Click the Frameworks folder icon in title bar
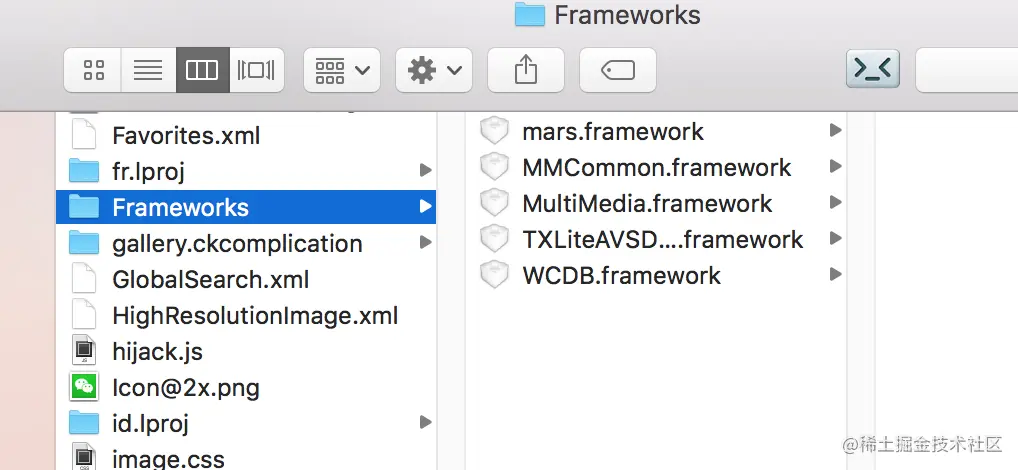 pyautogui.click(x=530, y=15)
